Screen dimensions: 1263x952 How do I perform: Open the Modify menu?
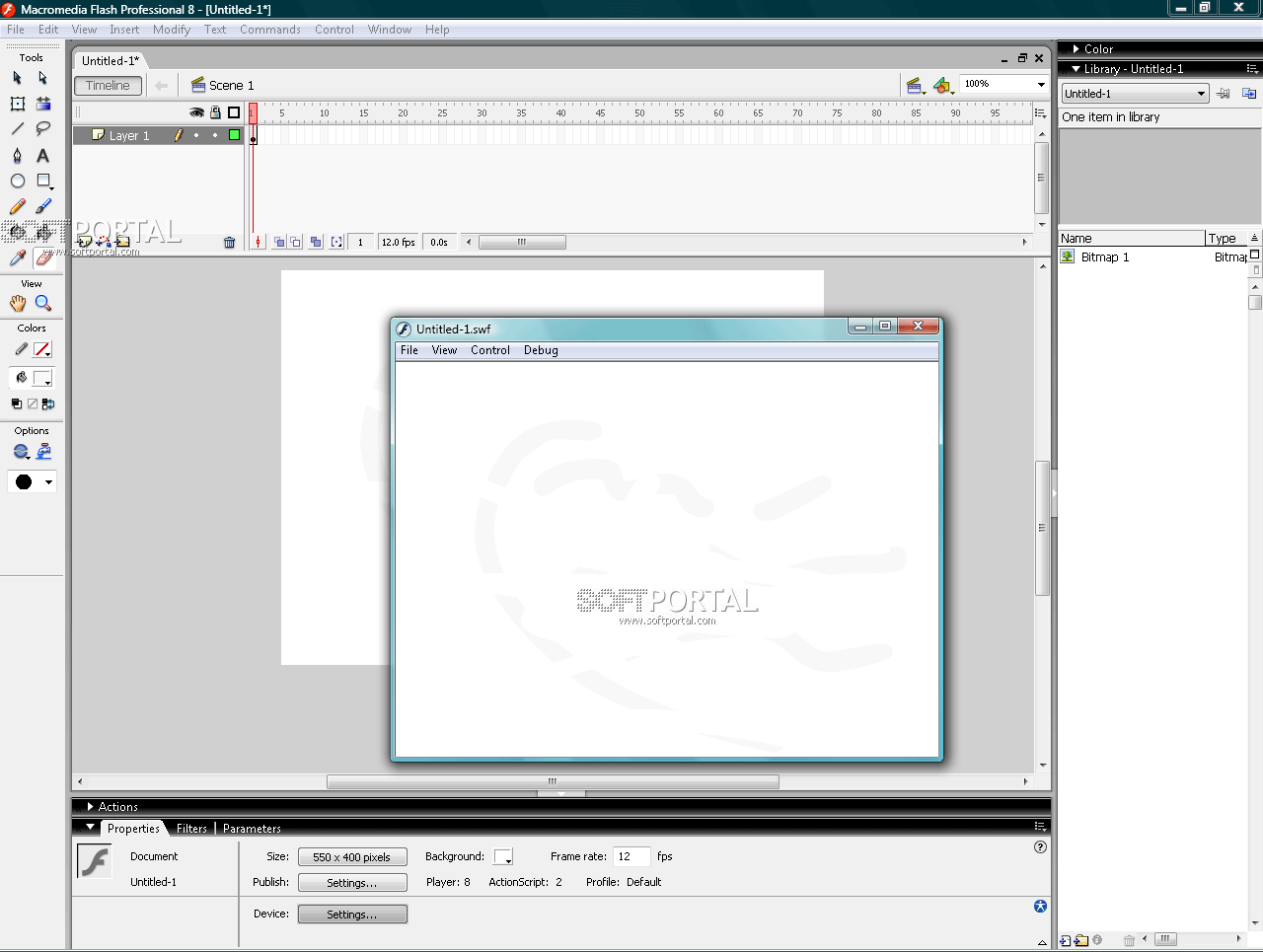pos(172,30)
